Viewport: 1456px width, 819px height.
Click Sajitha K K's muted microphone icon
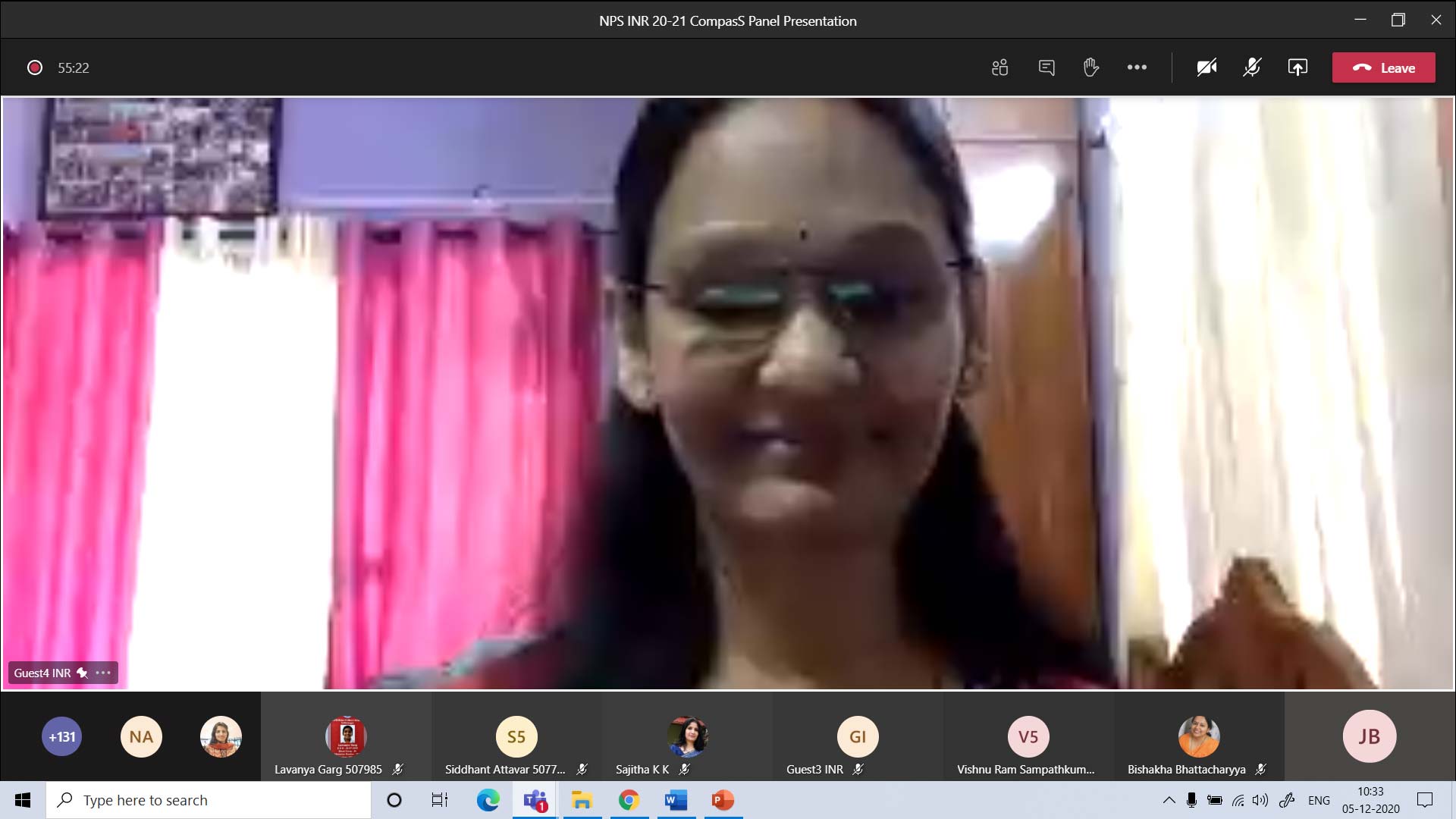pos(684,769)
